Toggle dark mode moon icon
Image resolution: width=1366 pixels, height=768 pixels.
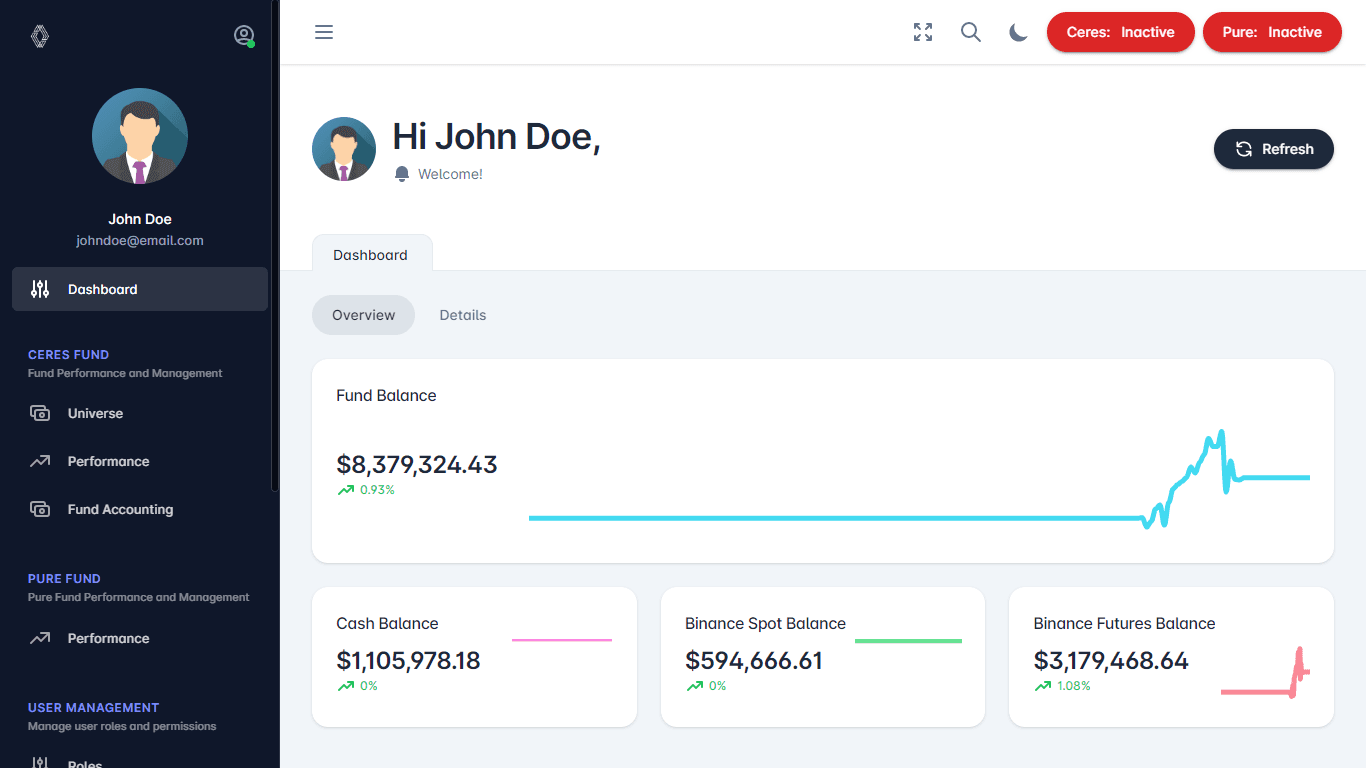pos(1018,32)
